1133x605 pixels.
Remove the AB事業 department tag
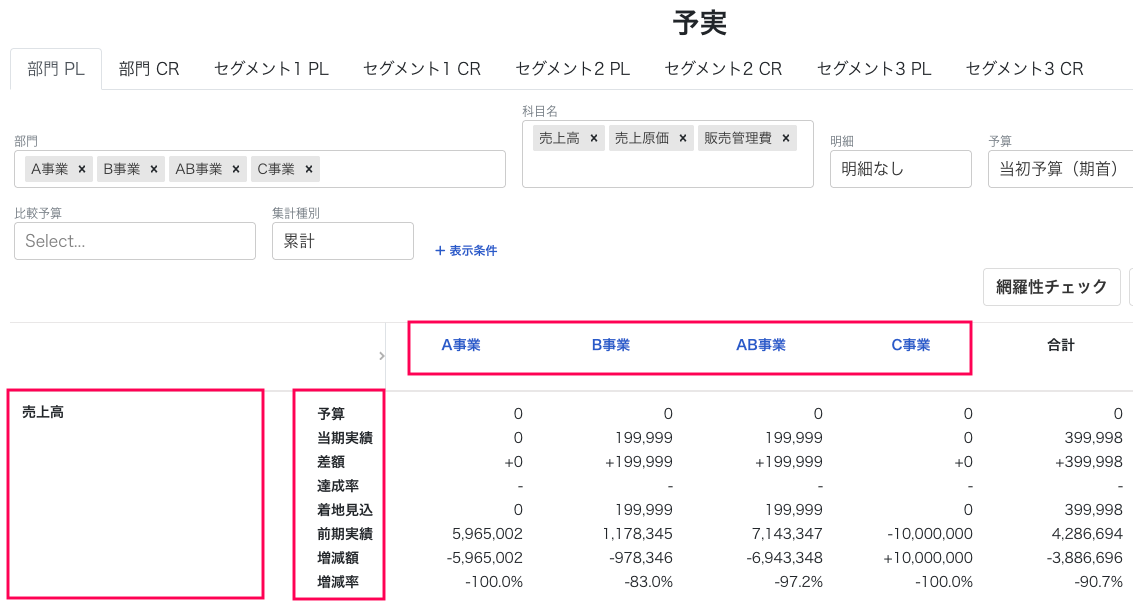(x=236, y=169)
